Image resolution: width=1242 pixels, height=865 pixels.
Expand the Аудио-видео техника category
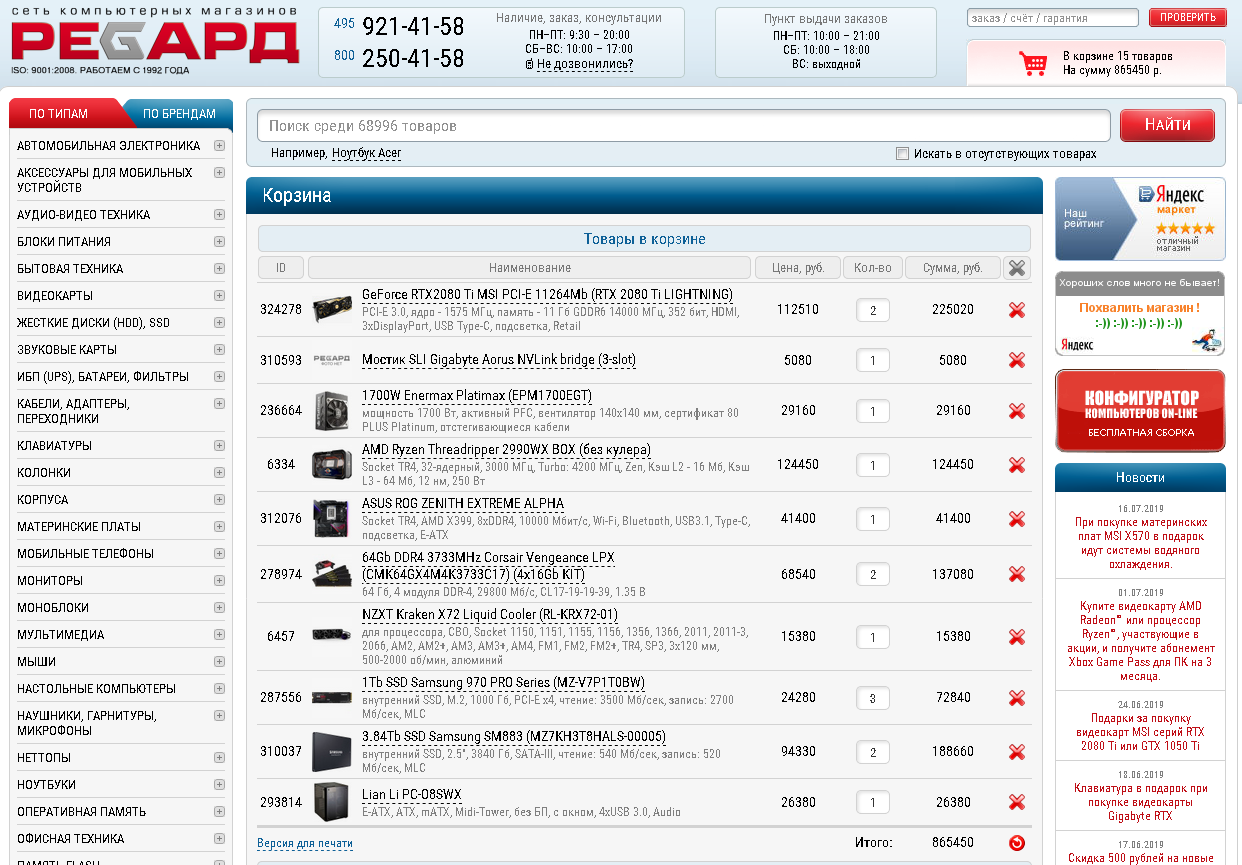219,215
